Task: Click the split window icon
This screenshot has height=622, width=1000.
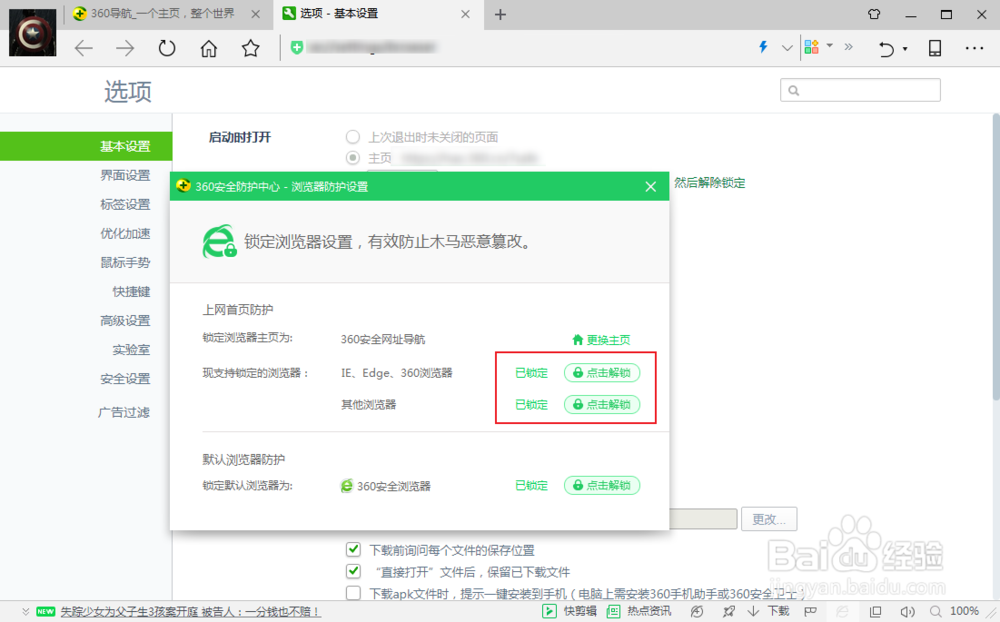Action: [x=876, y=612]
